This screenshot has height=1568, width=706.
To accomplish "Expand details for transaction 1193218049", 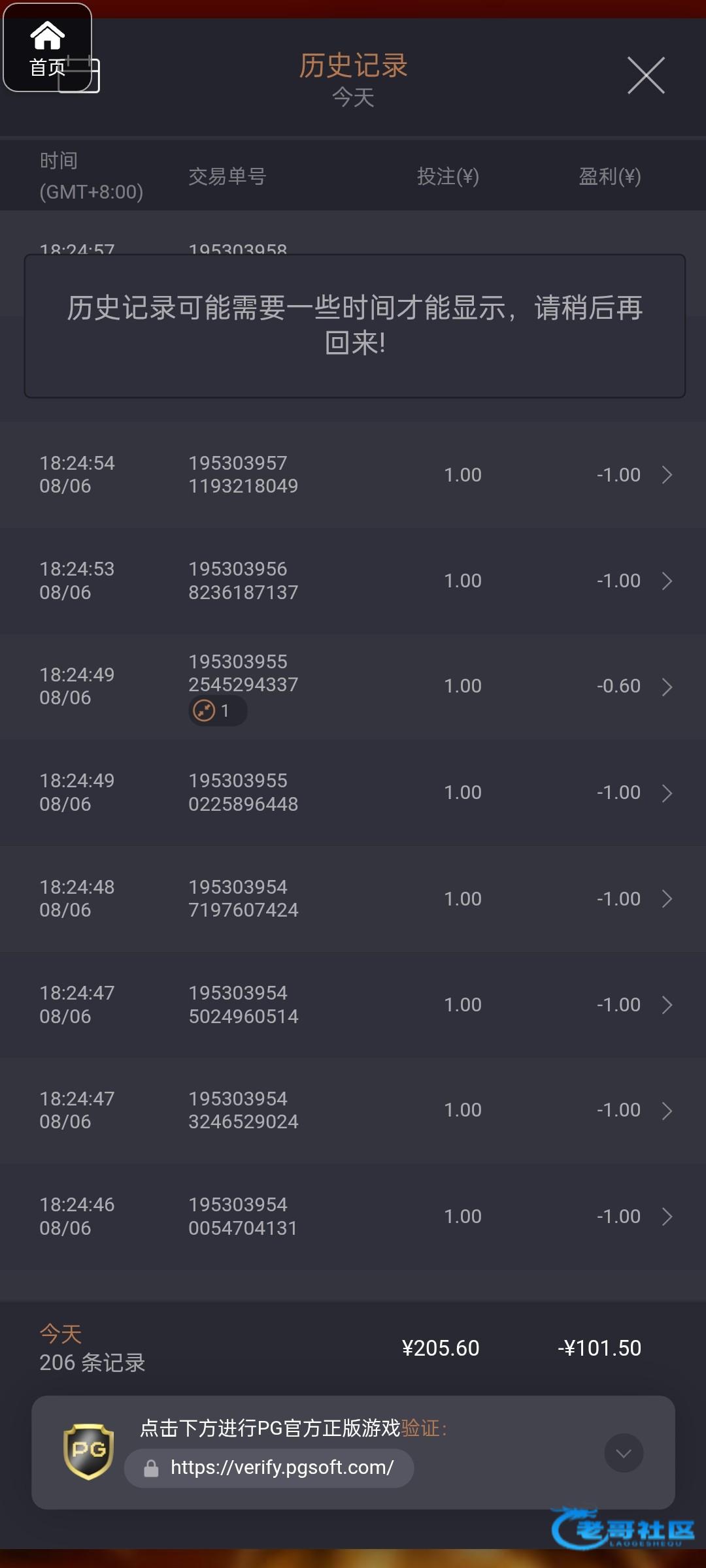I will coord(666,475).
